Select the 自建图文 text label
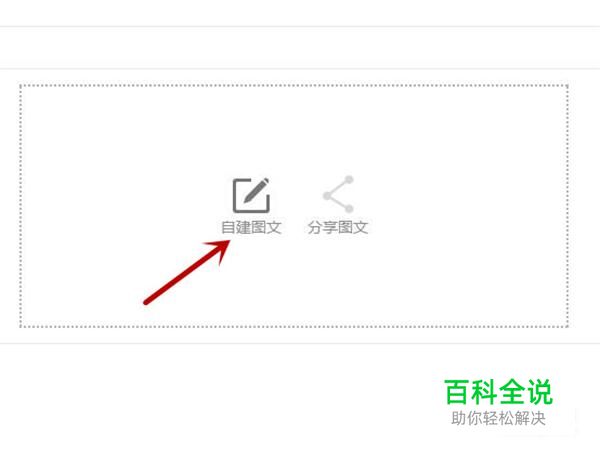 pos(251,227)
